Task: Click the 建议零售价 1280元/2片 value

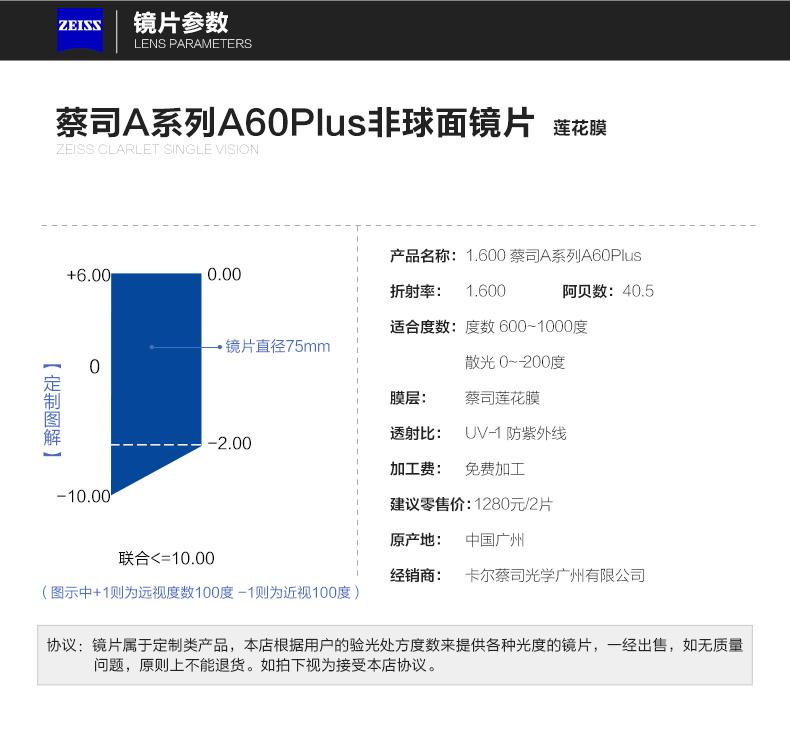Action: coord(513,504)
